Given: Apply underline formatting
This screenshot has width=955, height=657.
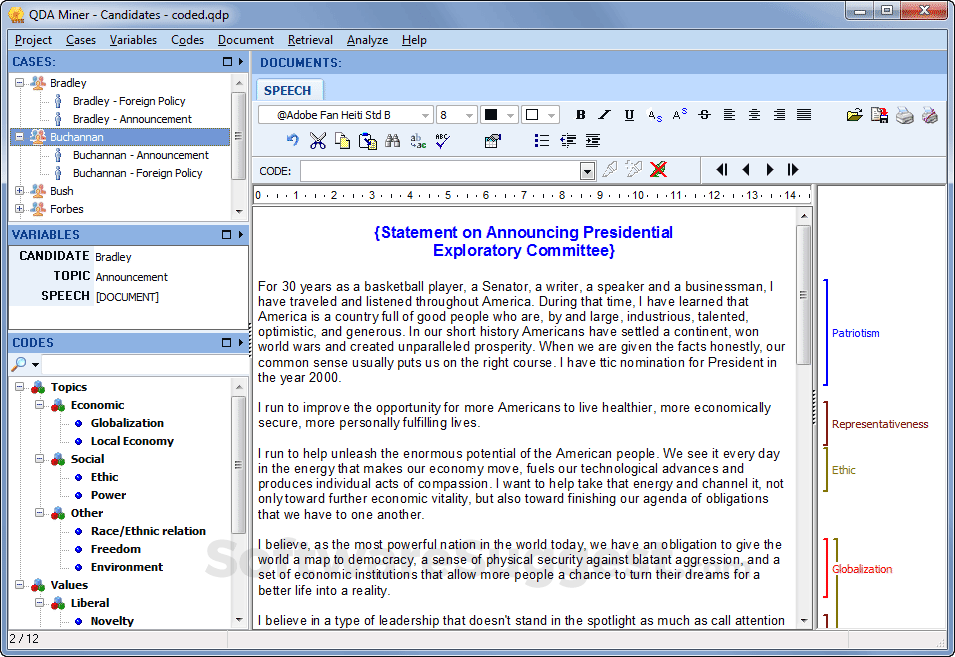Looking at the screenshot, I should pos(629,115).
